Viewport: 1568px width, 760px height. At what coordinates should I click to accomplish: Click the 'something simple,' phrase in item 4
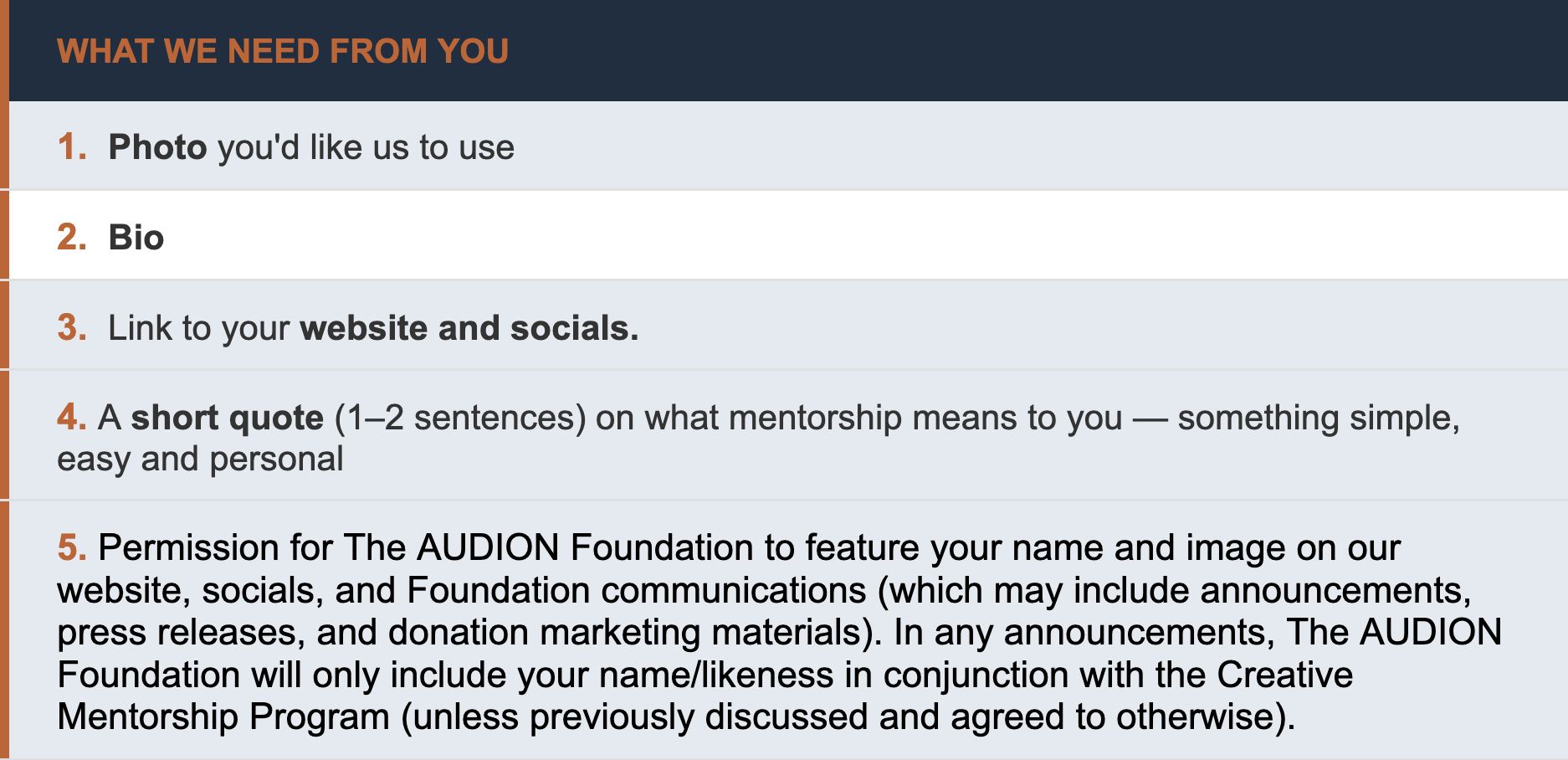(x=1318, y=418)
